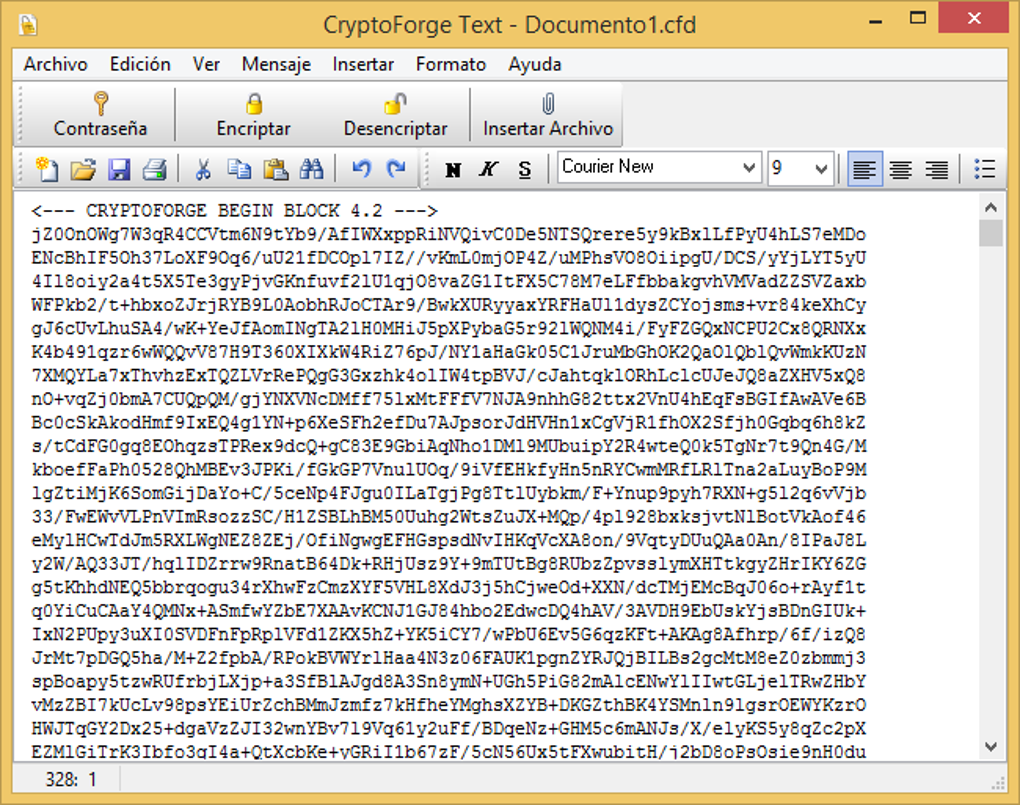Viewport: 1020px width, 805px height.
Task: Activate center alignment from the alignment controls
Action: pyautogui.click(x=899, y=169)
